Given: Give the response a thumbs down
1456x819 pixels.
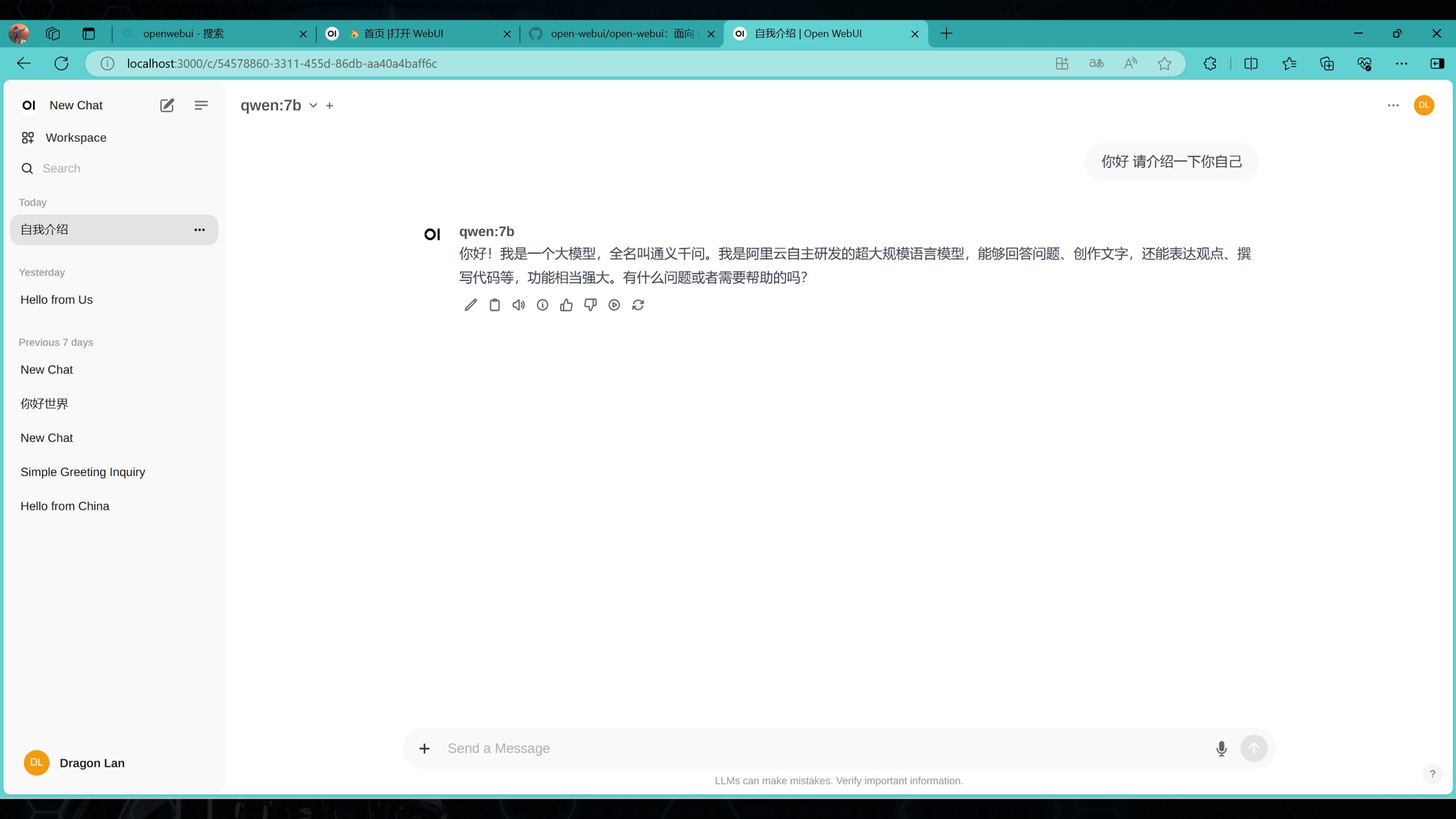Looking at the screenshot, I should 590,305.
